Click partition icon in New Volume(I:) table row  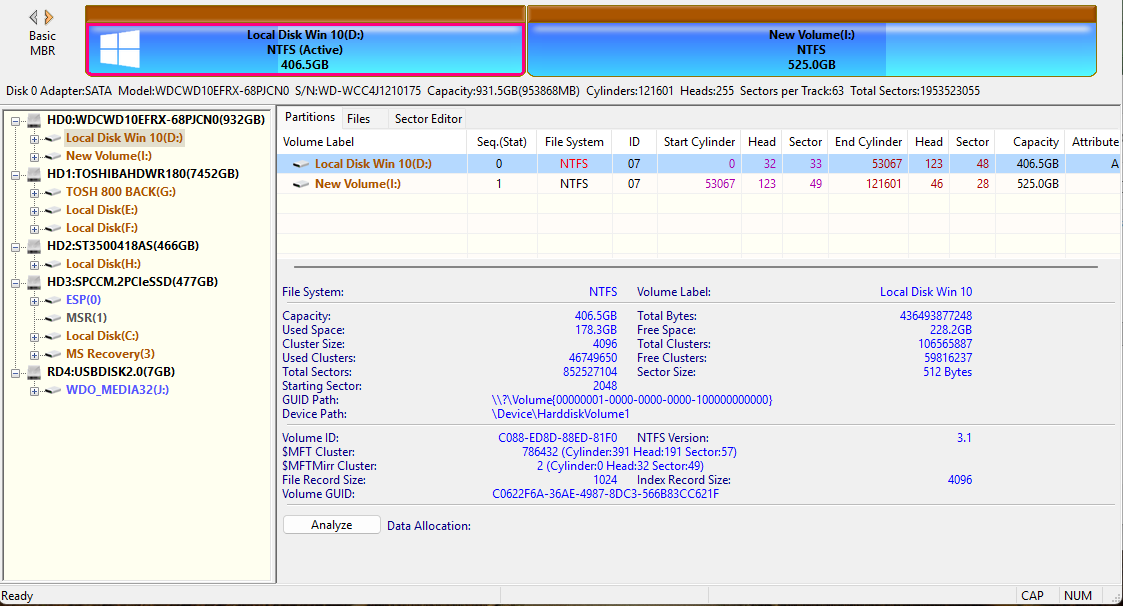pyautogui.click(x=301, y=184)
